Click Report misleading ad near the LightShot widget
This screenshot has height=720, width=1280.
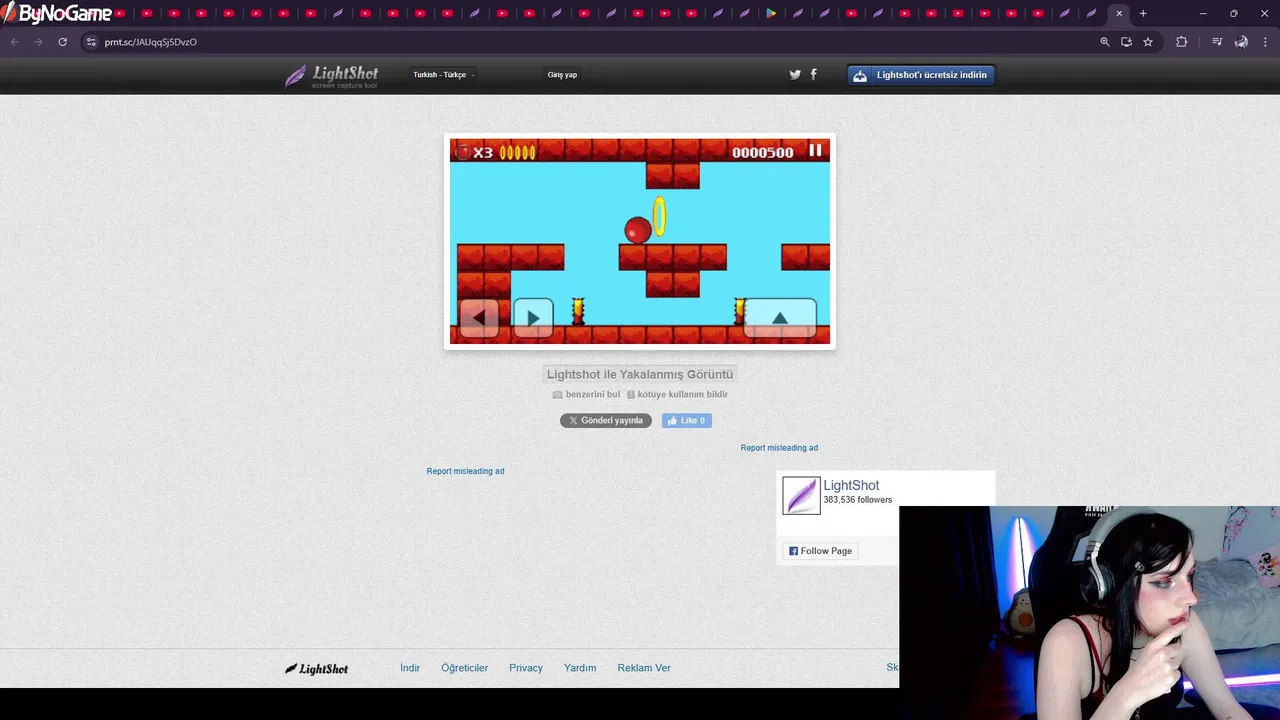[x=779, y=448]
